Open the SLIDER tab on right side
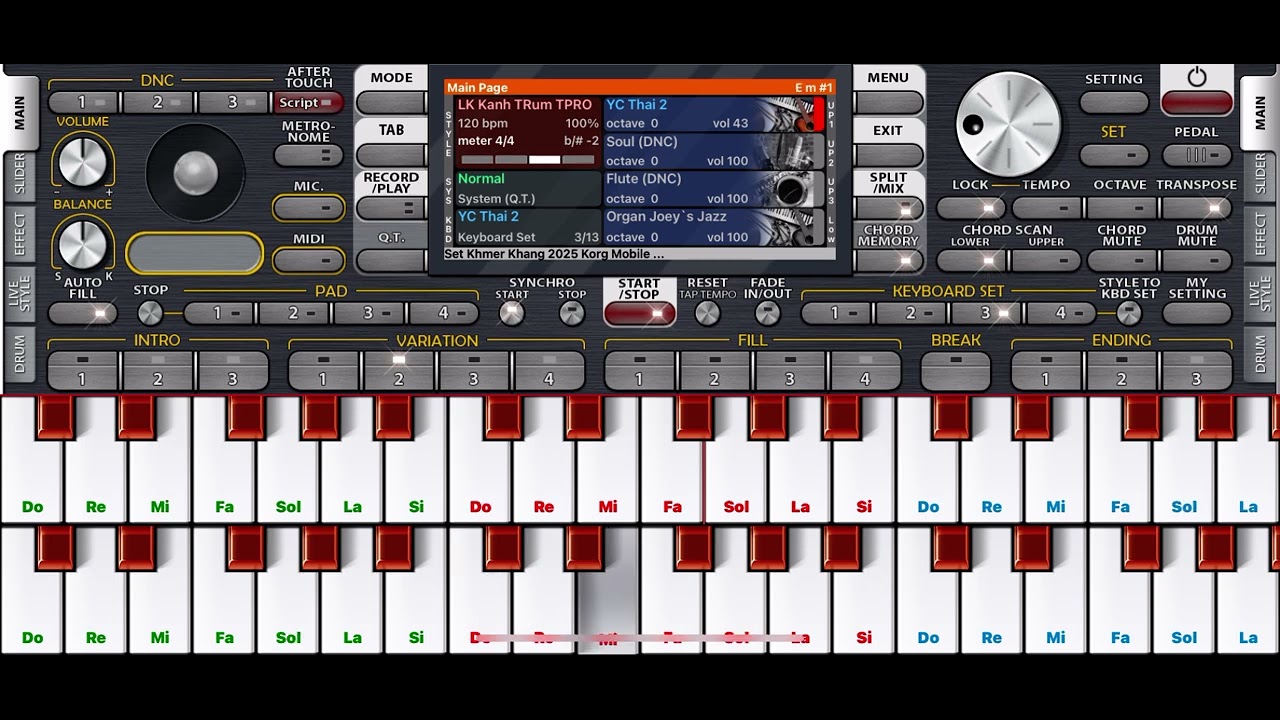The image size is (1280, 720). [x=1260, y=174]
